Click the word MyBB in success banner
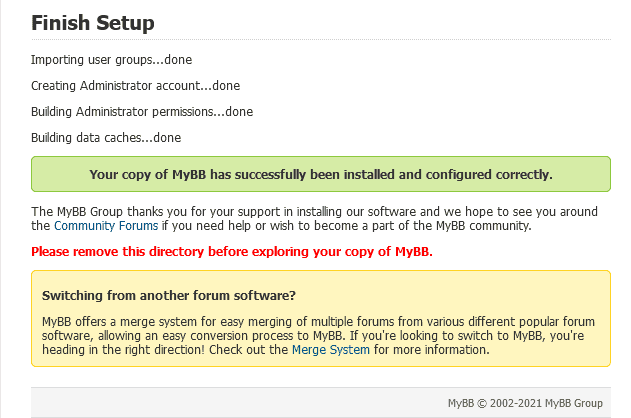The height and width of the screenshot is (418, 631). click(189, 175)
